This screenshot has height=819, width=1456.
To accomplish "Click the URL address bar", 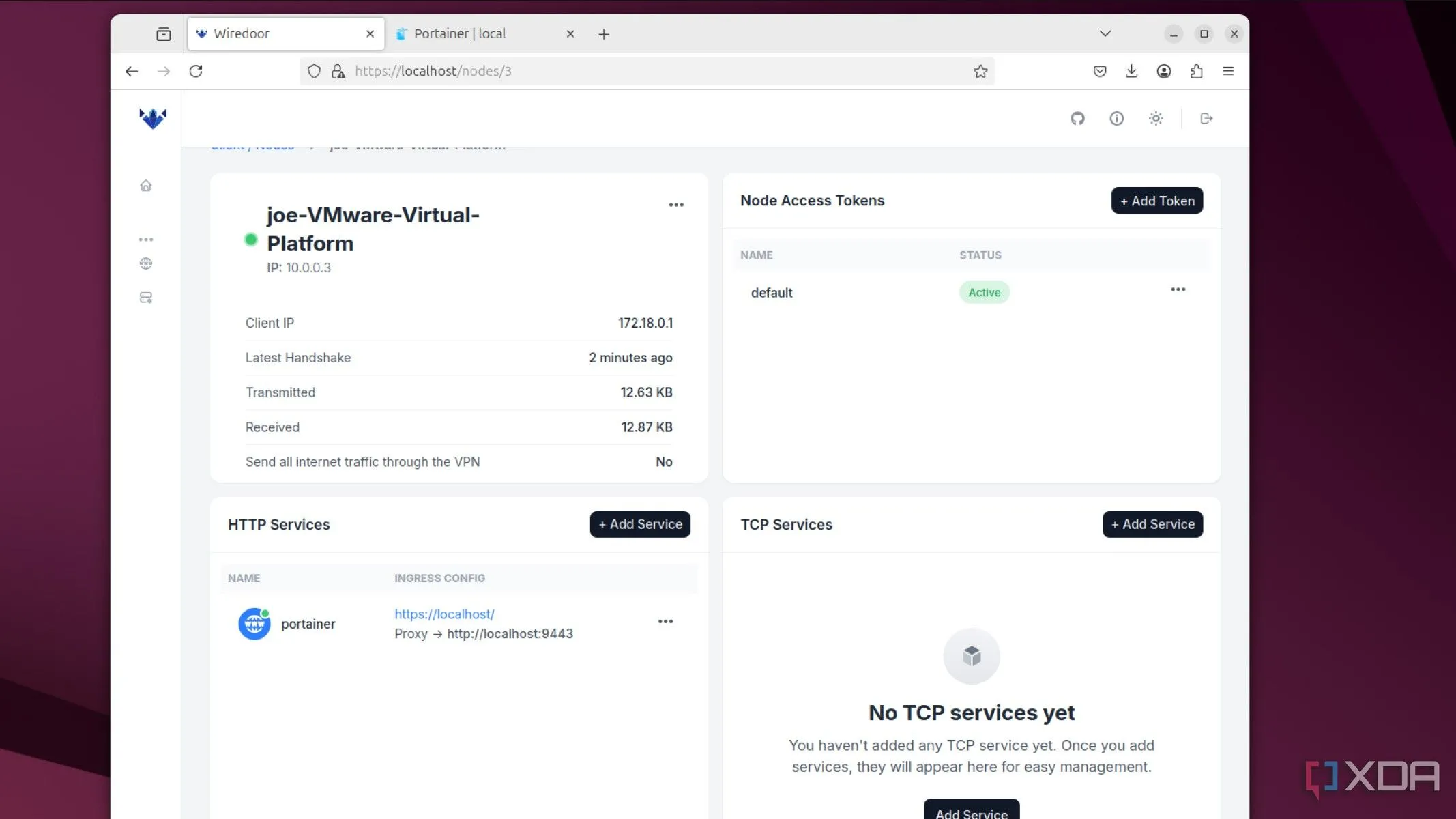I will [647, 71].
